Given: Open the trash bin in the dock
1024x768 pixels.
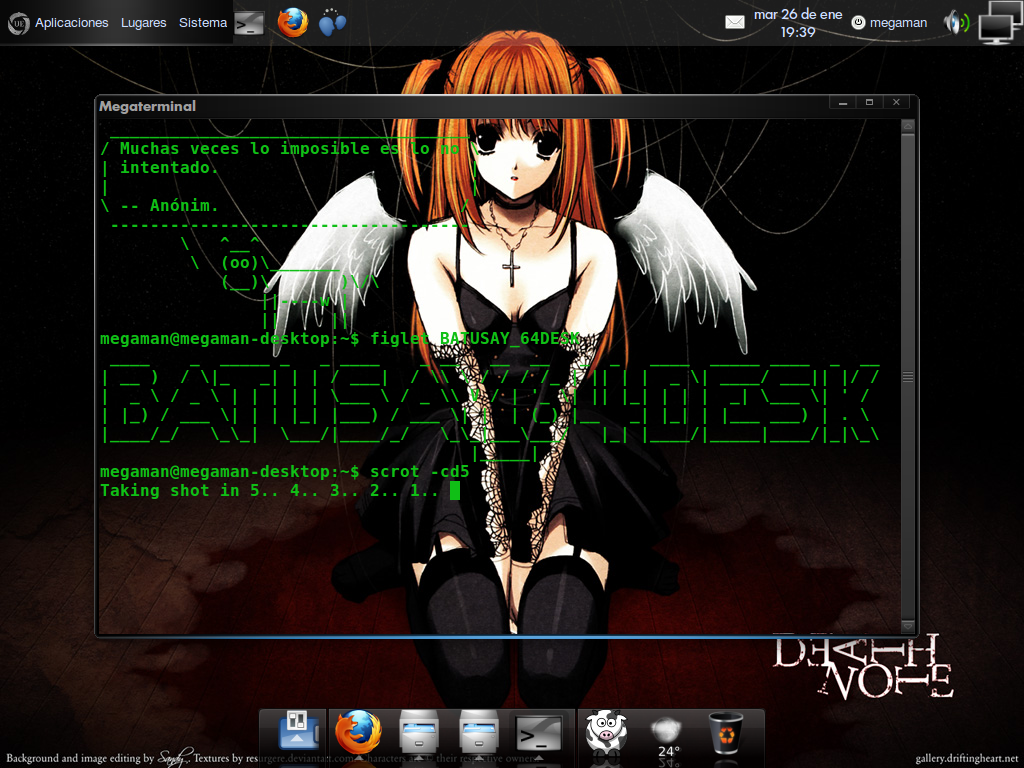Looking at the screenshot, I should coord(726,733).
